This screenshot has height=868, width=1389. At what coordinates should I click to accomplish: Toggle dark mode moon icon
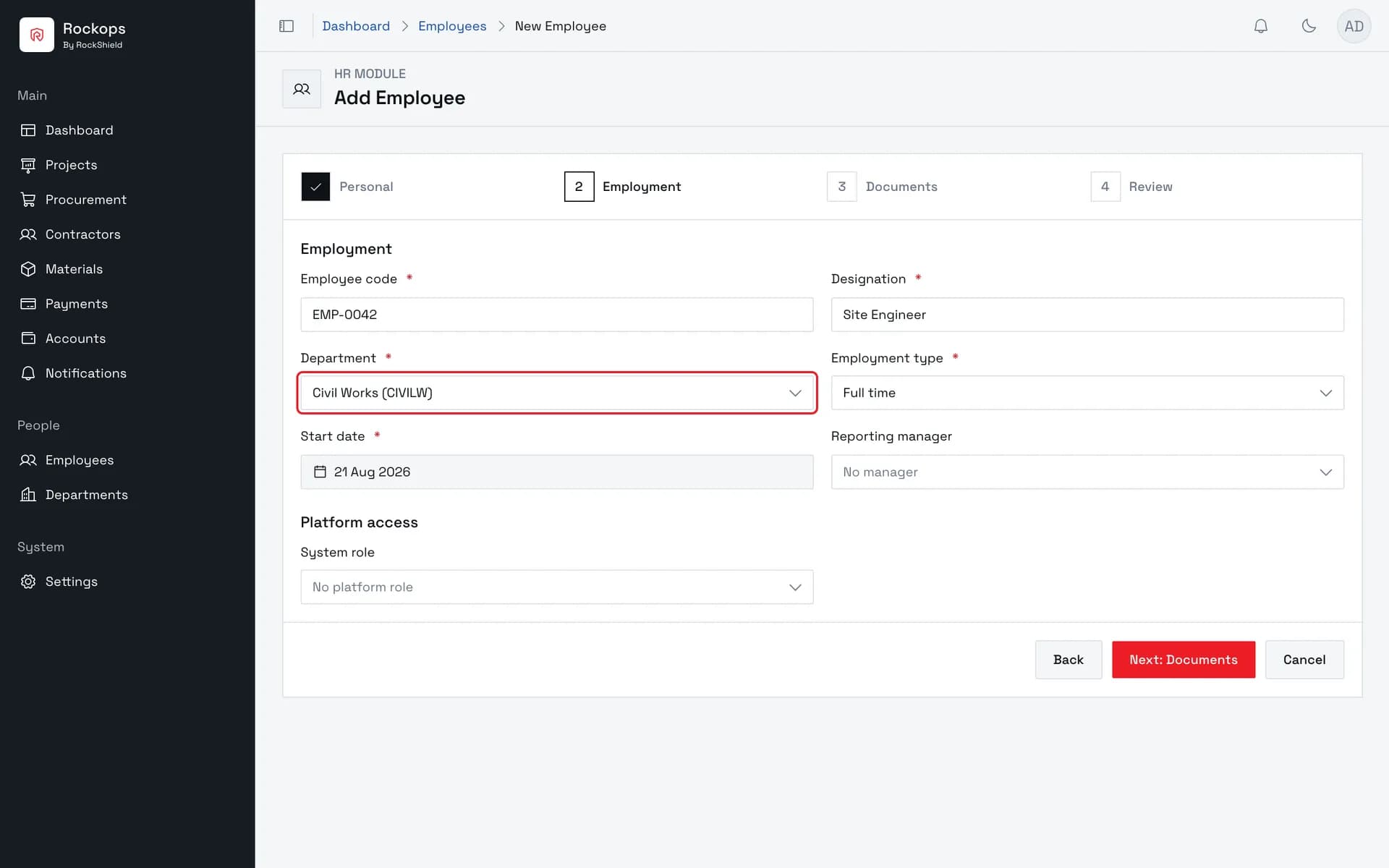(1309, 26)
